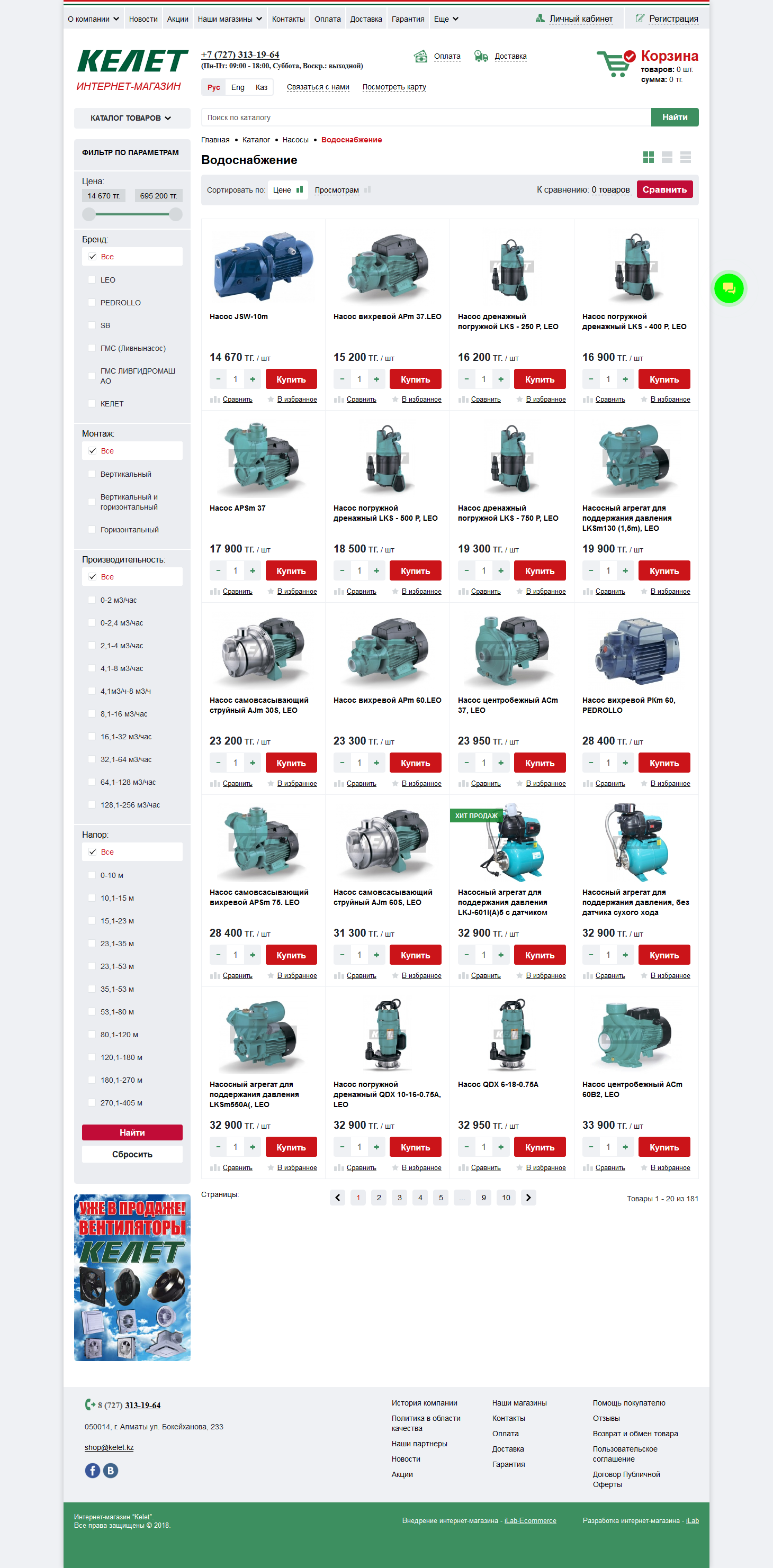Decrease quantity for Насос вихревой APm 60.LEO
This screenshot has width=773, height=1568.
point(343,763)
